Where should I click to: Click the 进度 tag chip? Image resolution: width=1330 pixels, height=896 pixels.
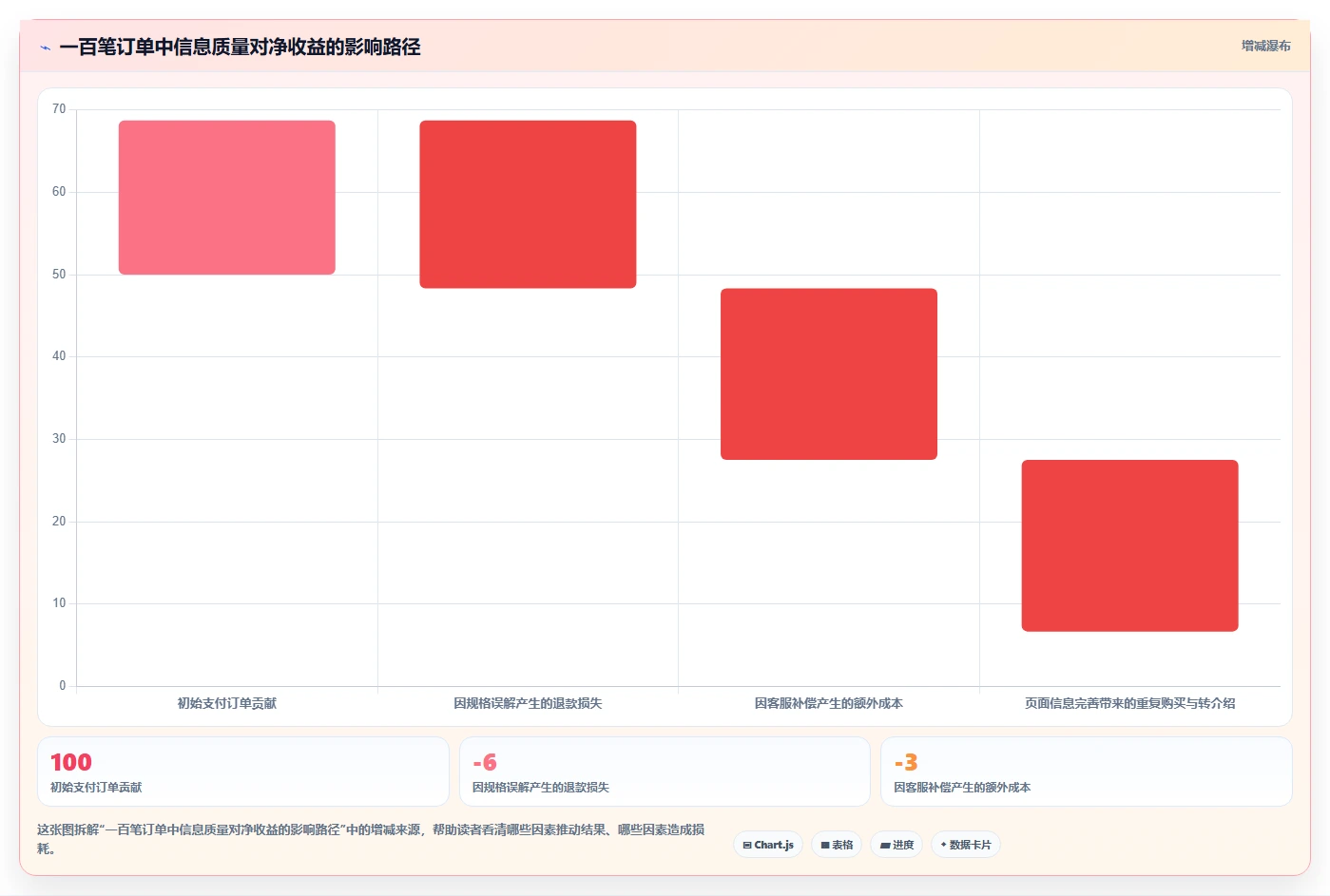click(896, 845)
